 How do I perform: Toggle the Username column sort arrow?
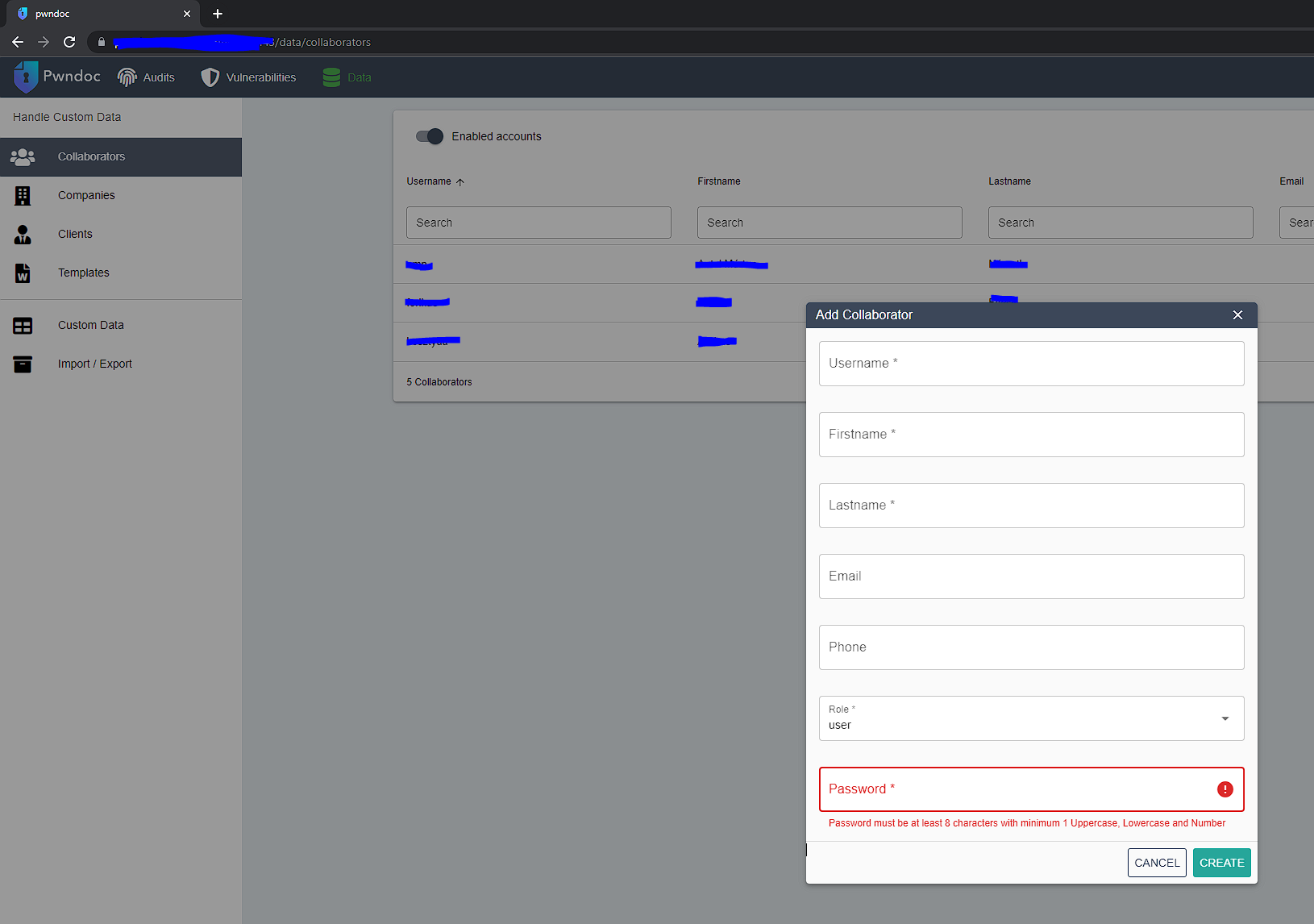pyautogui.click(x=461, y=181)
